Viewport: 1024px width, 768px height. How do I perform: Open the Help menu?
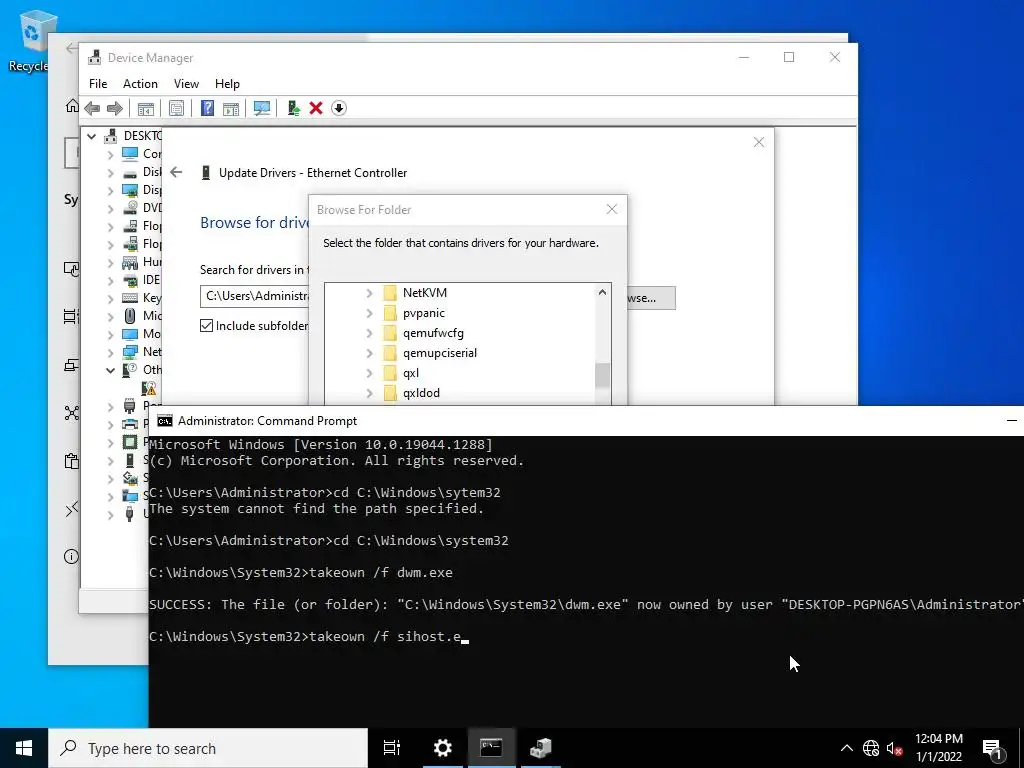(227, 84)
